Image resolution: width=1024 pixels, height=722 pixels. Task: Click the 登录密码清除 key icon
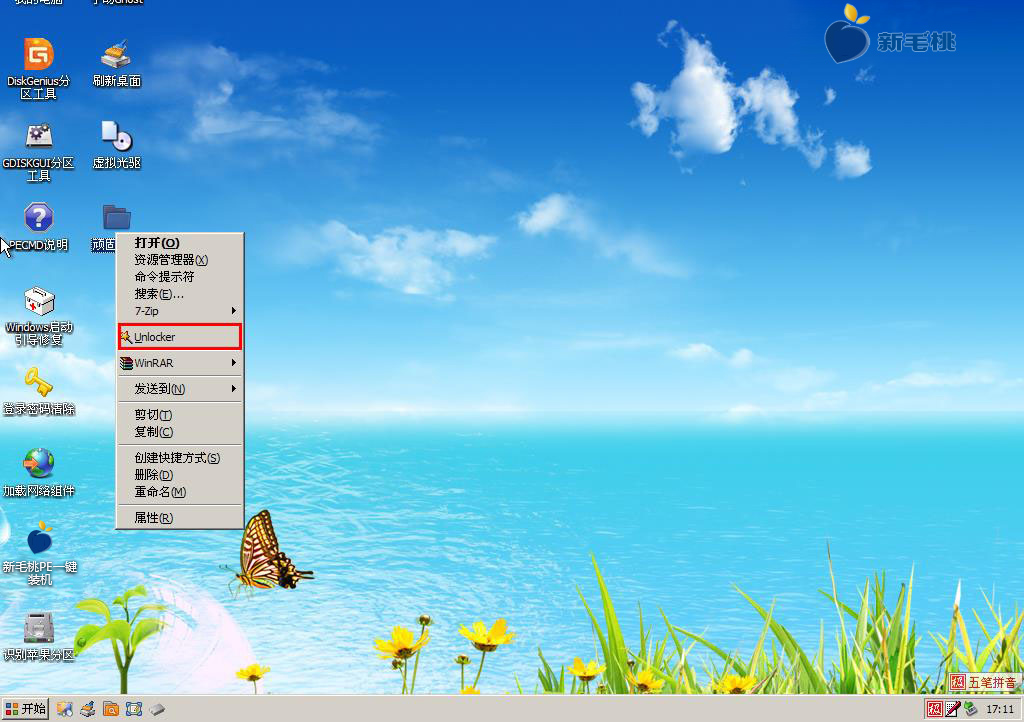click(39, 391)
